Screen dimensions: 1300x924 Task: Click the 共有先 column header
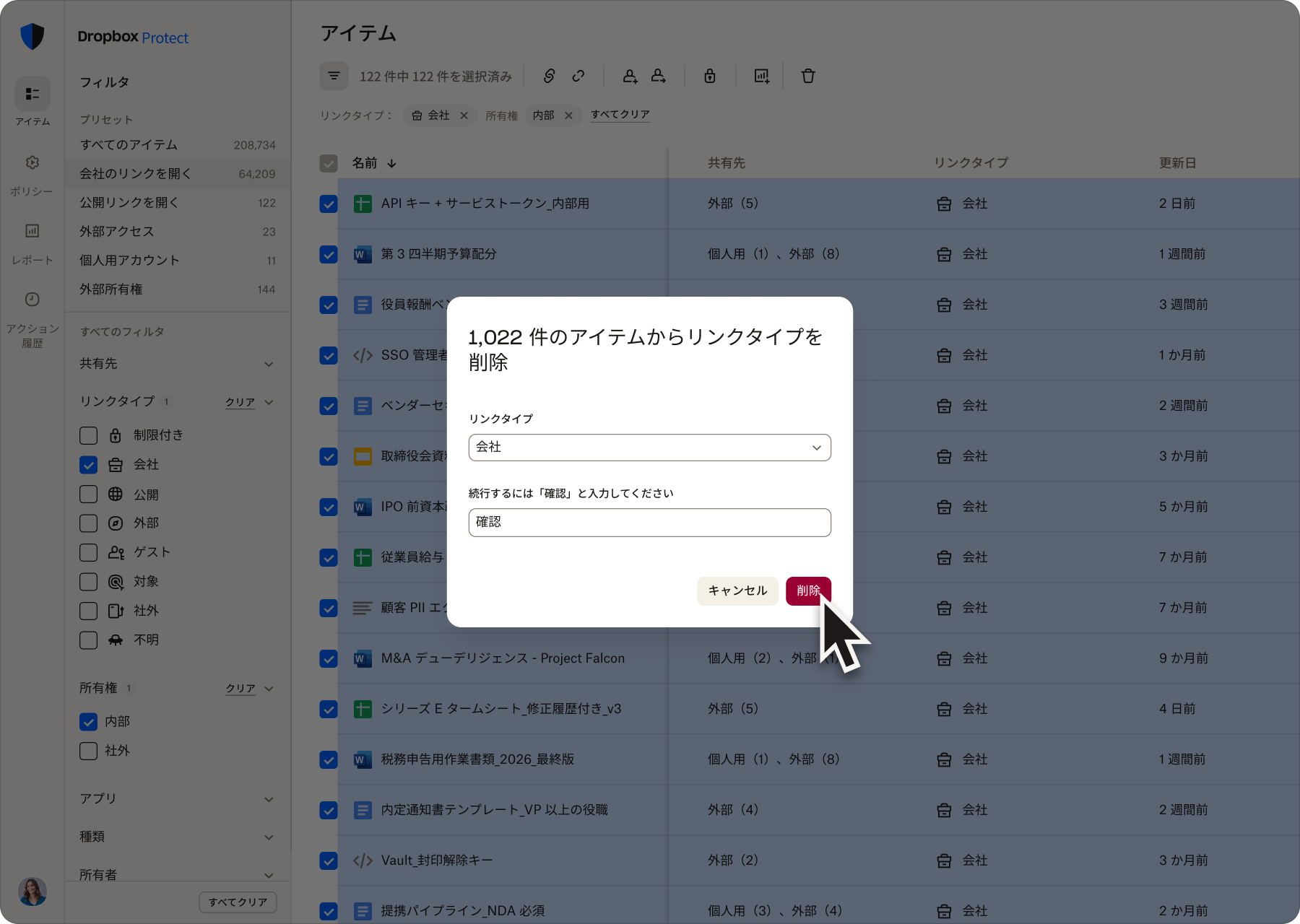(726, 163)
